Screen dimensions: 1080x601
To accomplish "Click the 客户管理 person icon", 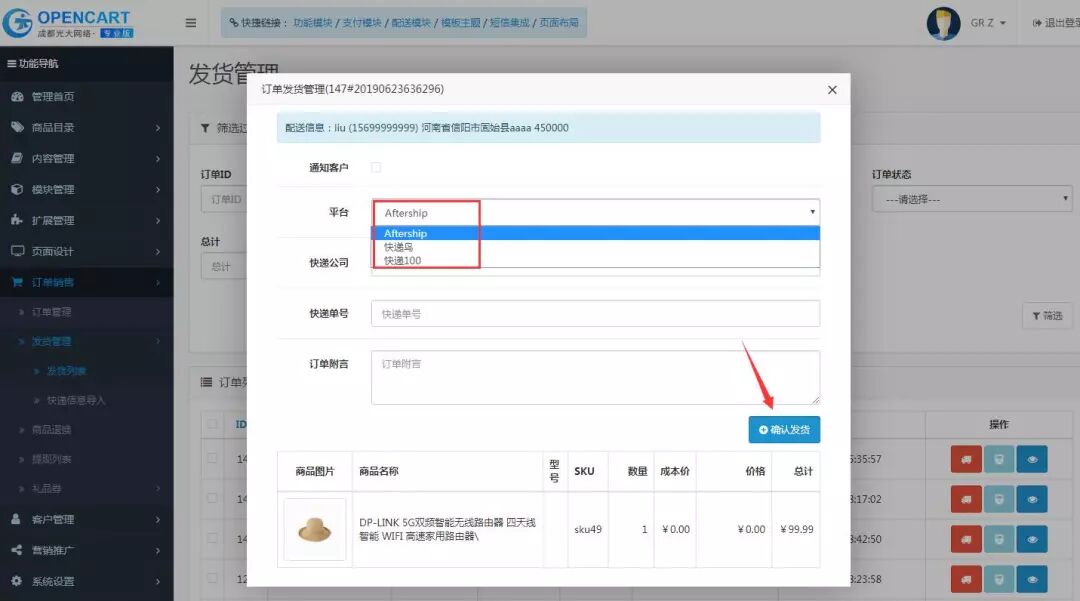I will tap(16, 519).
